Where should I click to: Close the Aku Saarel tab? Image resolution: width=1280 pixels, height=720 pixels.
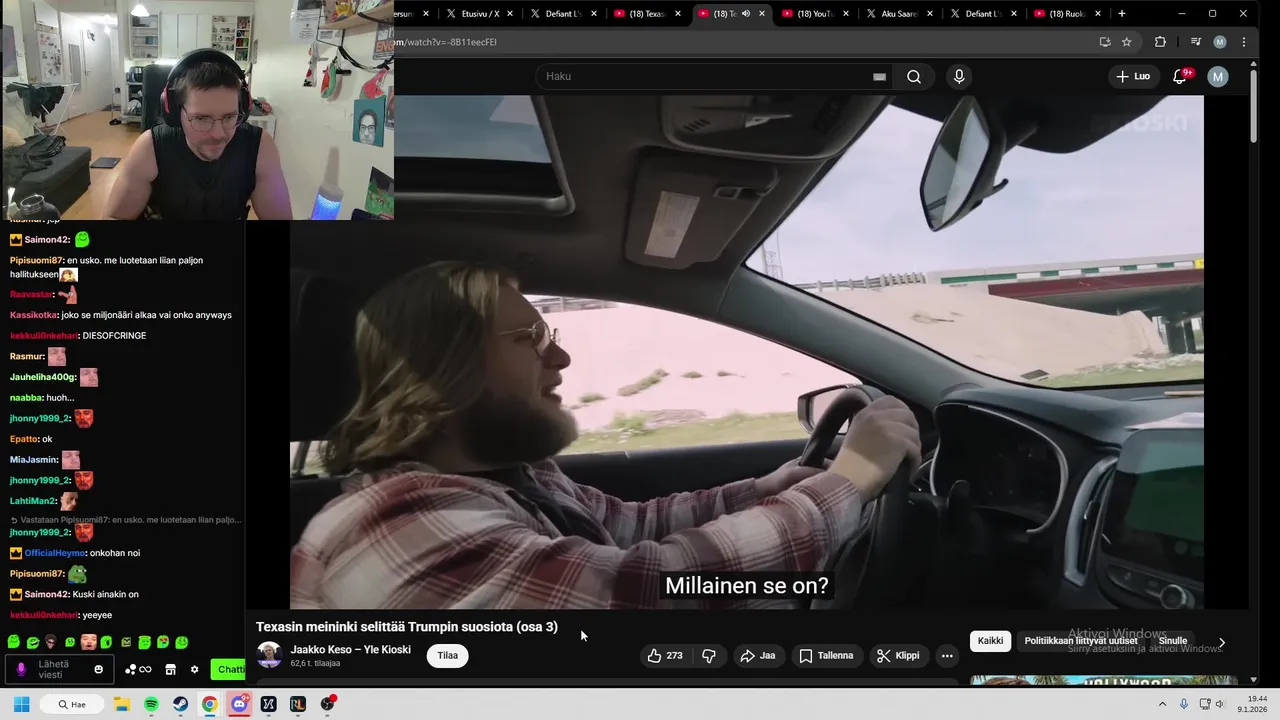pos(930,14)
